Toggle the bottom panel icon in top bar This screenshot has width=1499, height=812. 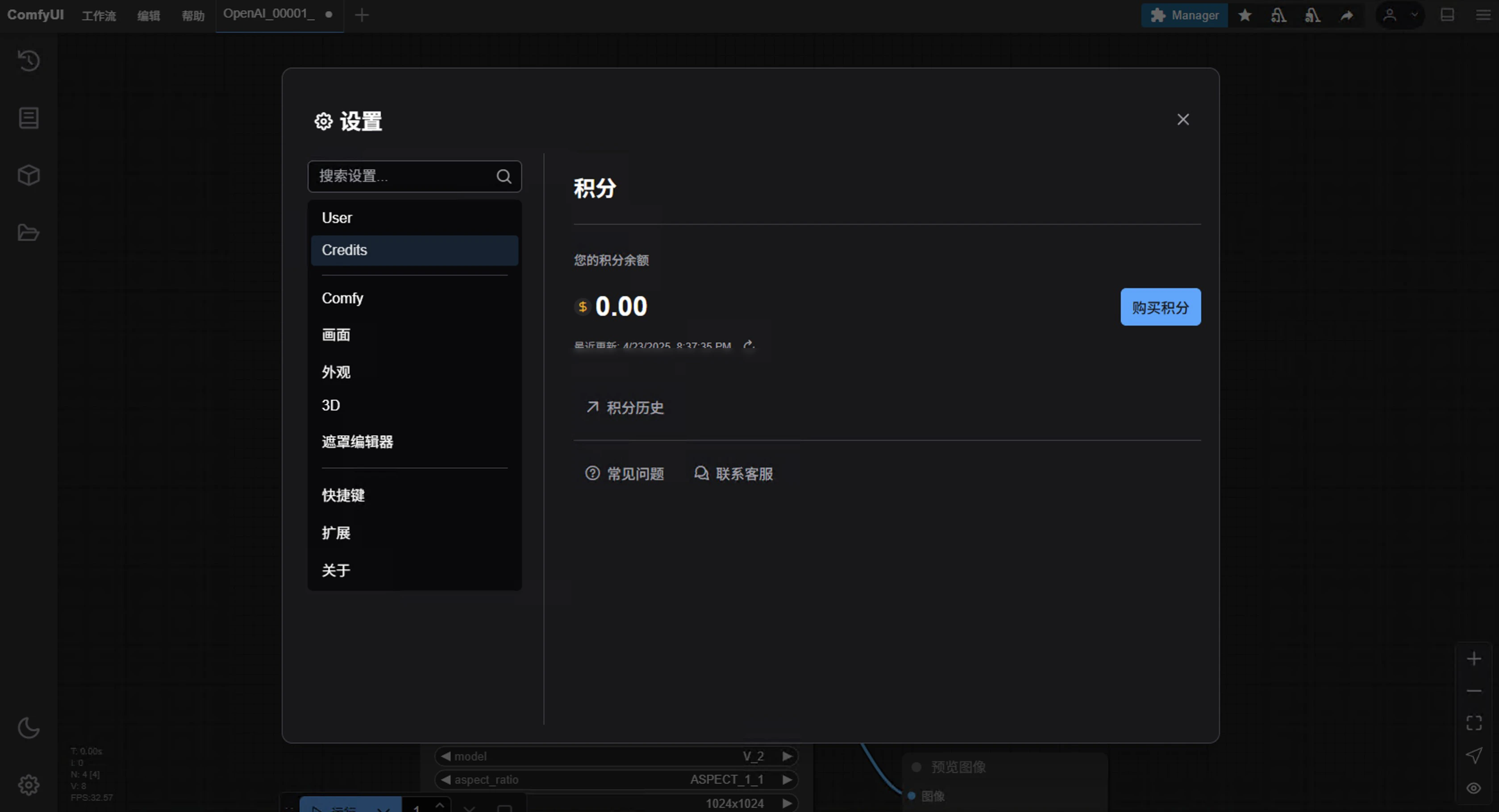(x=1447, y=15)
